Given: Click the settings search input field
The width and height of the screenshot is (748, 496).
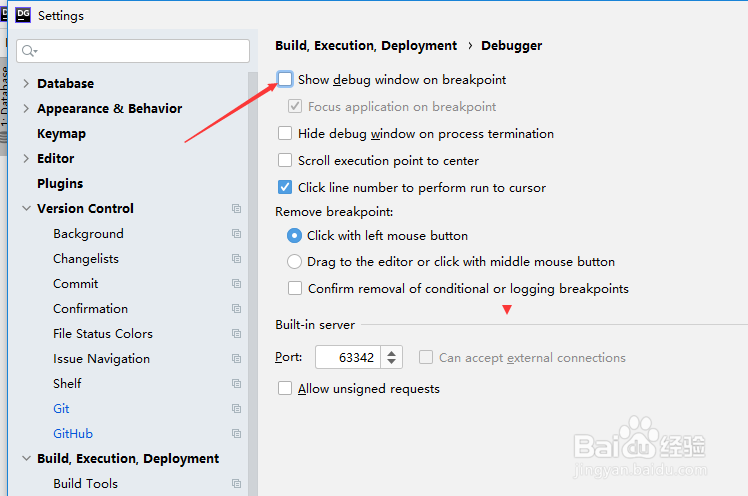Looking at the screenshot, I should pyautogui.click(x=140, y=51).
